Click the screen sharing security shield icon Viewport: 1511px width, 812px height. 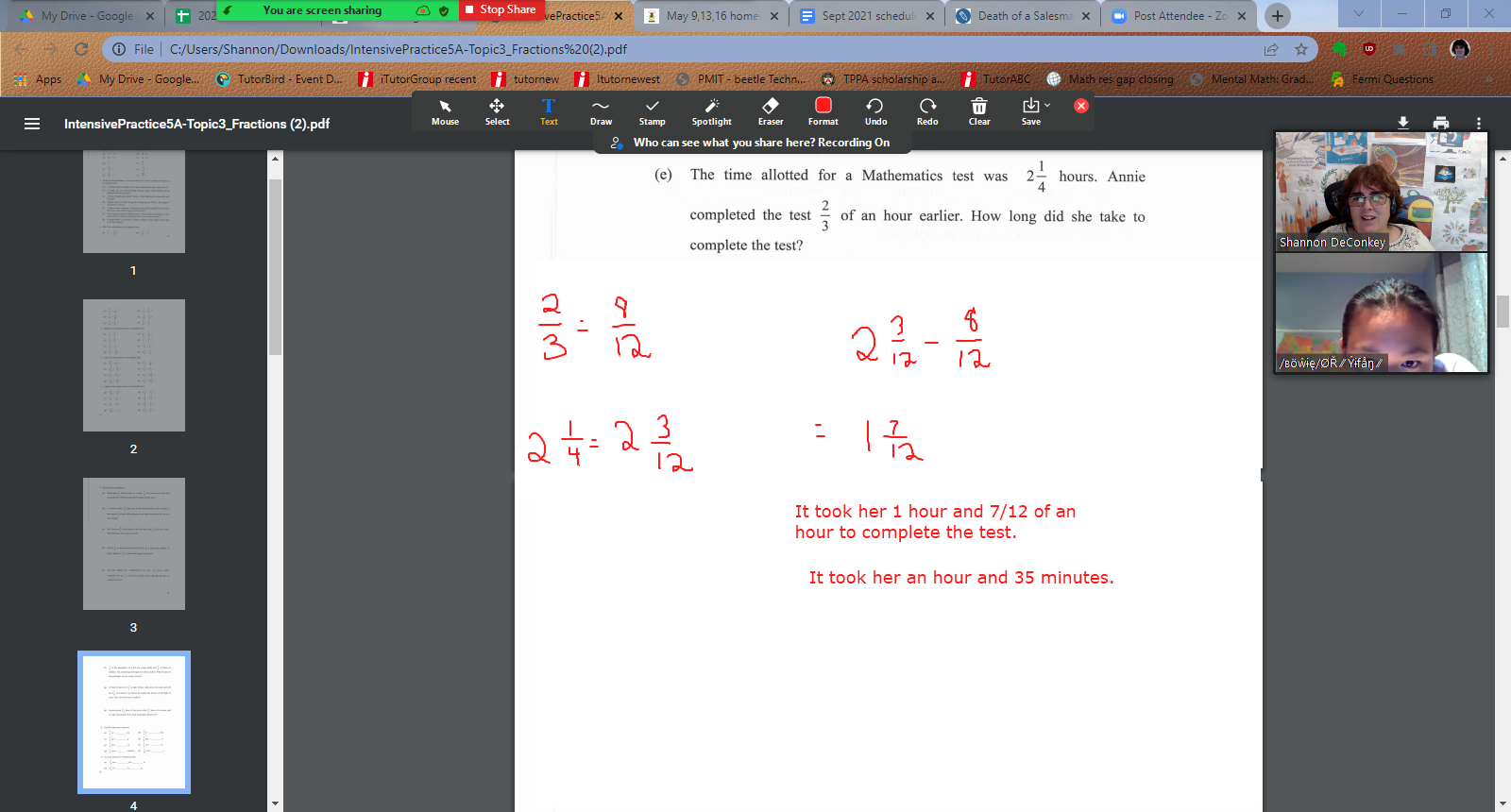point(444,10)
